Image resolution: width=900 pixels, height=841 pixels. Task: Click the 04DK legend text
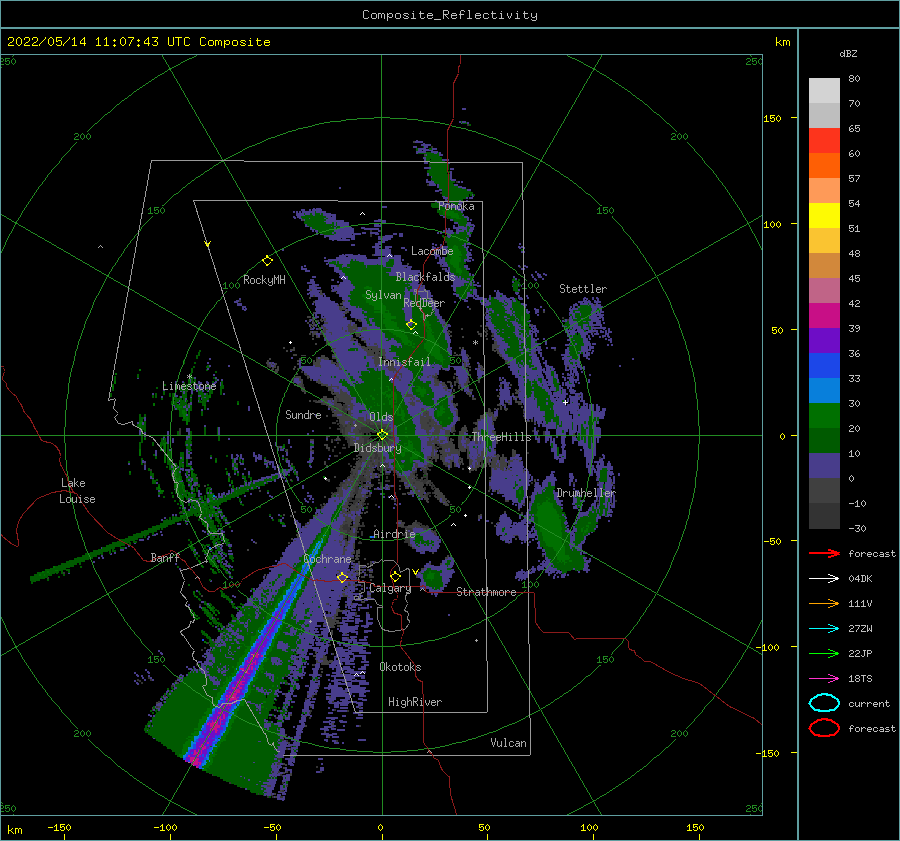860,579
